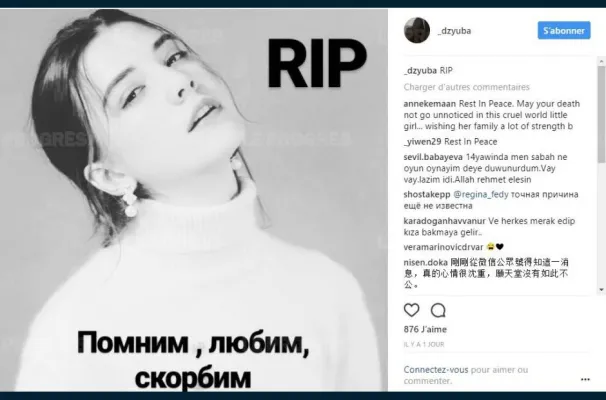Open _dzyuba profile avatar picture
This screenshot has height=400, width=606.
click(x=417, y=30)
